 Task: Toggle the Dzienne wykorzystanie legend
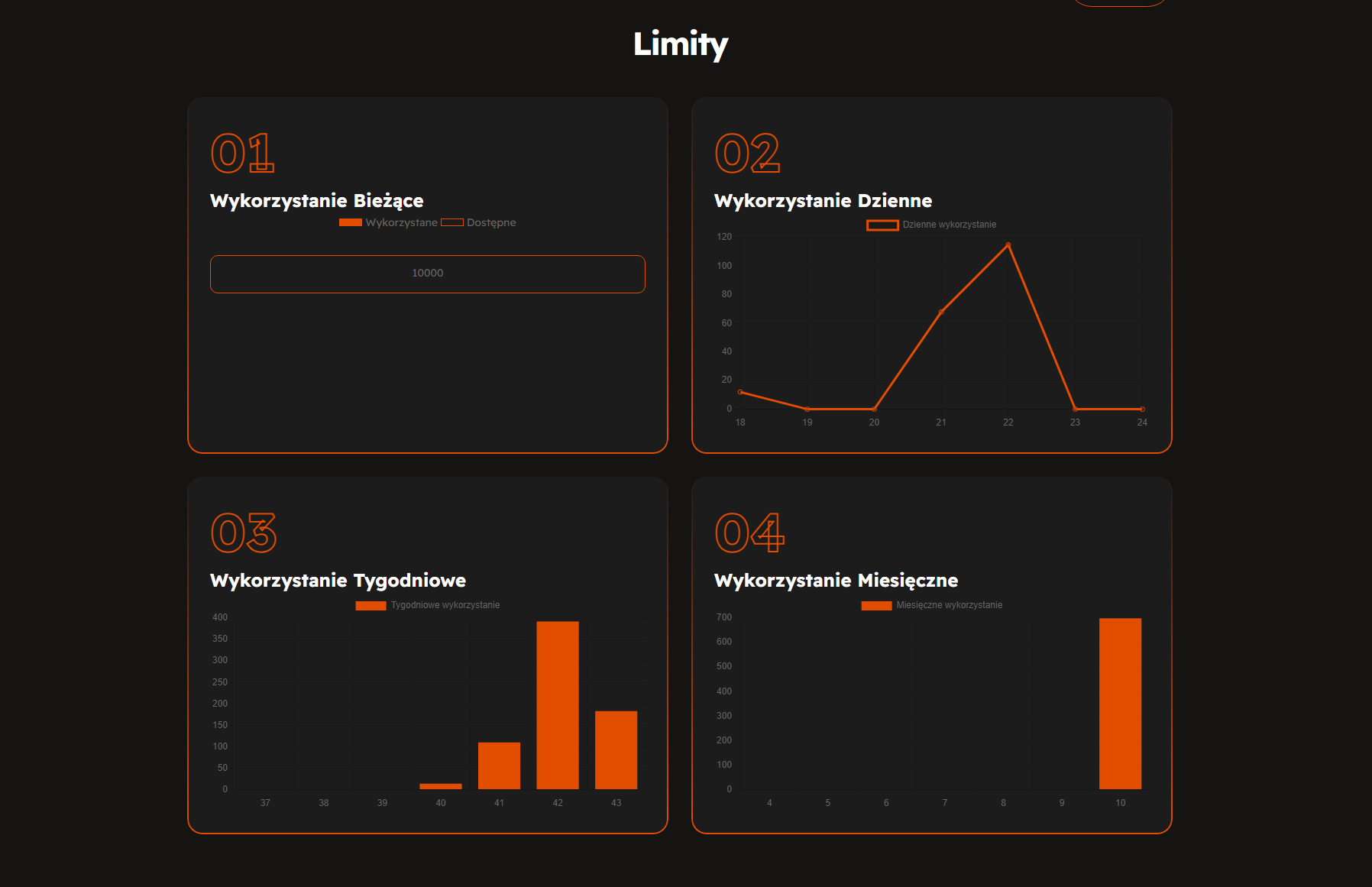[931, 225]
